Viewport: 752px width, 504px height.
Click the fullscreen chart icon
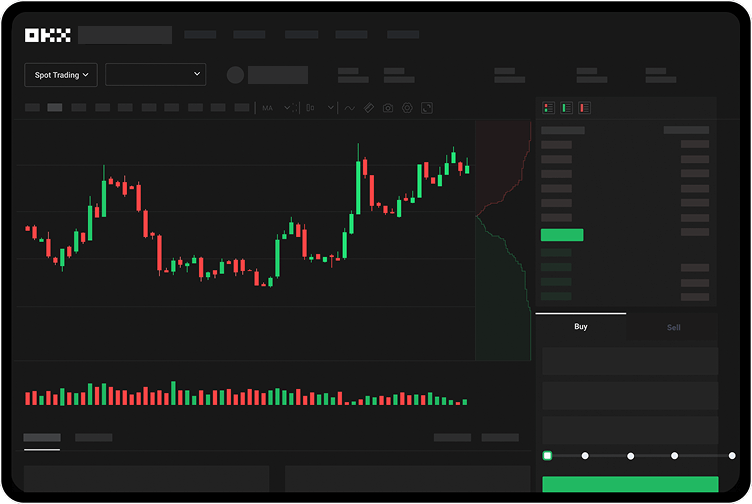[x=426, y=108]
